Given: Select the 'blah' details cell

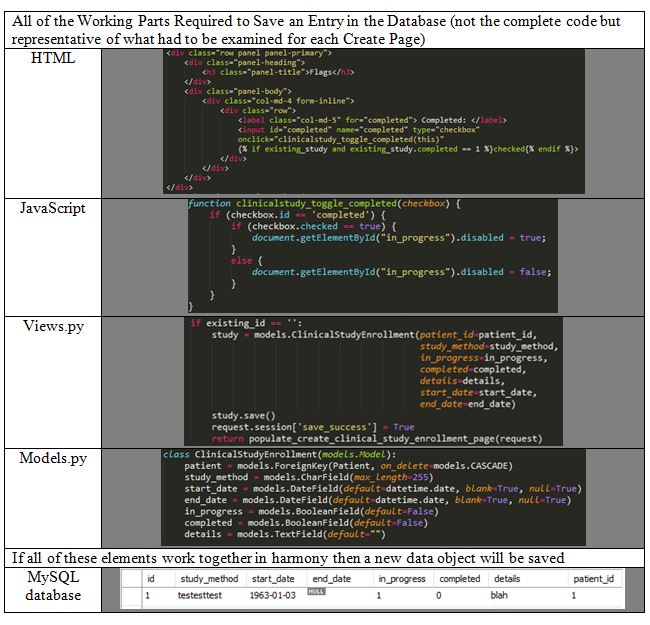Looking at the screenshot, I should pyautogui.click(x=499, y=595).
